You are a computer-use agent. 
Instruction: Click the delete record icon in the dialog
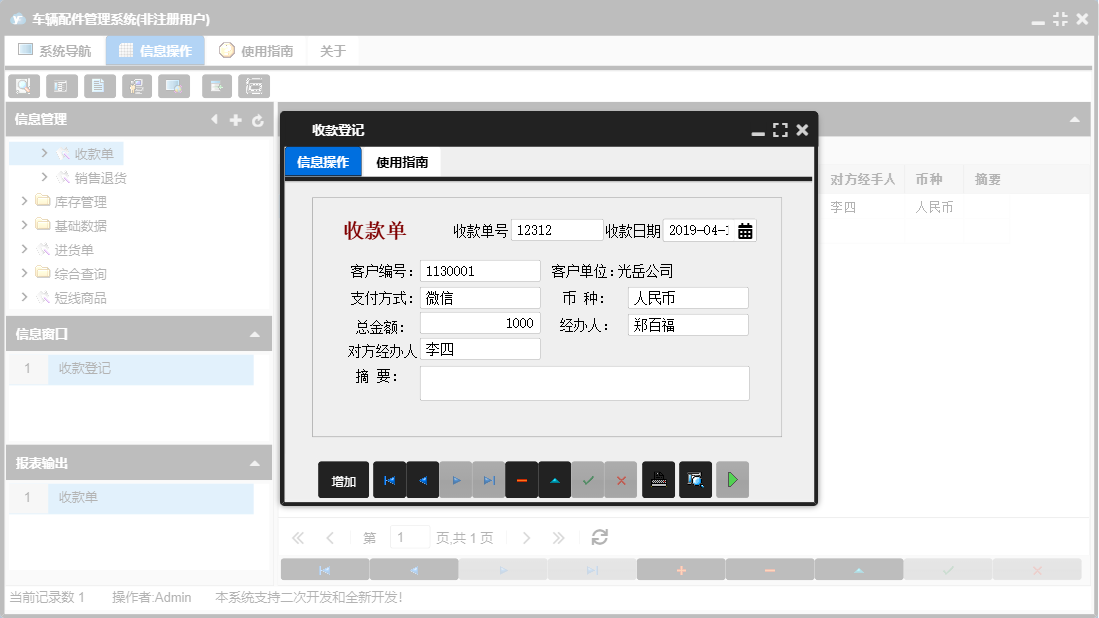[521, 479]
